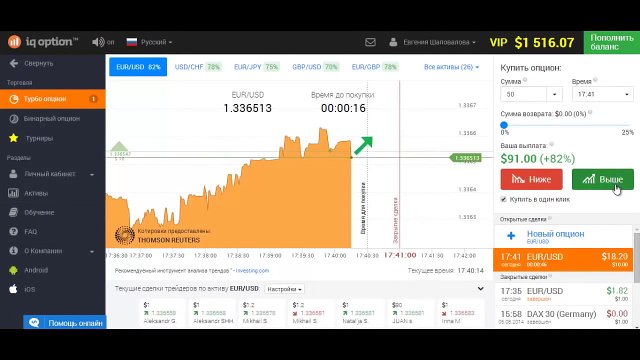Select closed deal 17:35 EUR/USD
Image resolution: width=640 pixels, height=360 pixels.
563,294
